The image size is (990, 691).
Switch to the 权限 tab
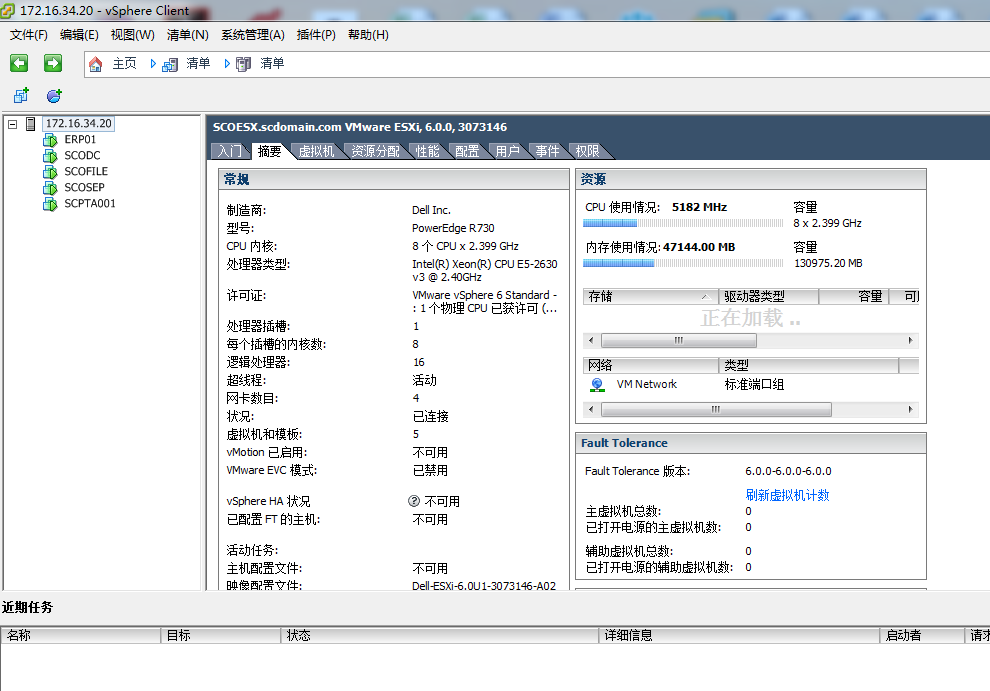[587, 151]
